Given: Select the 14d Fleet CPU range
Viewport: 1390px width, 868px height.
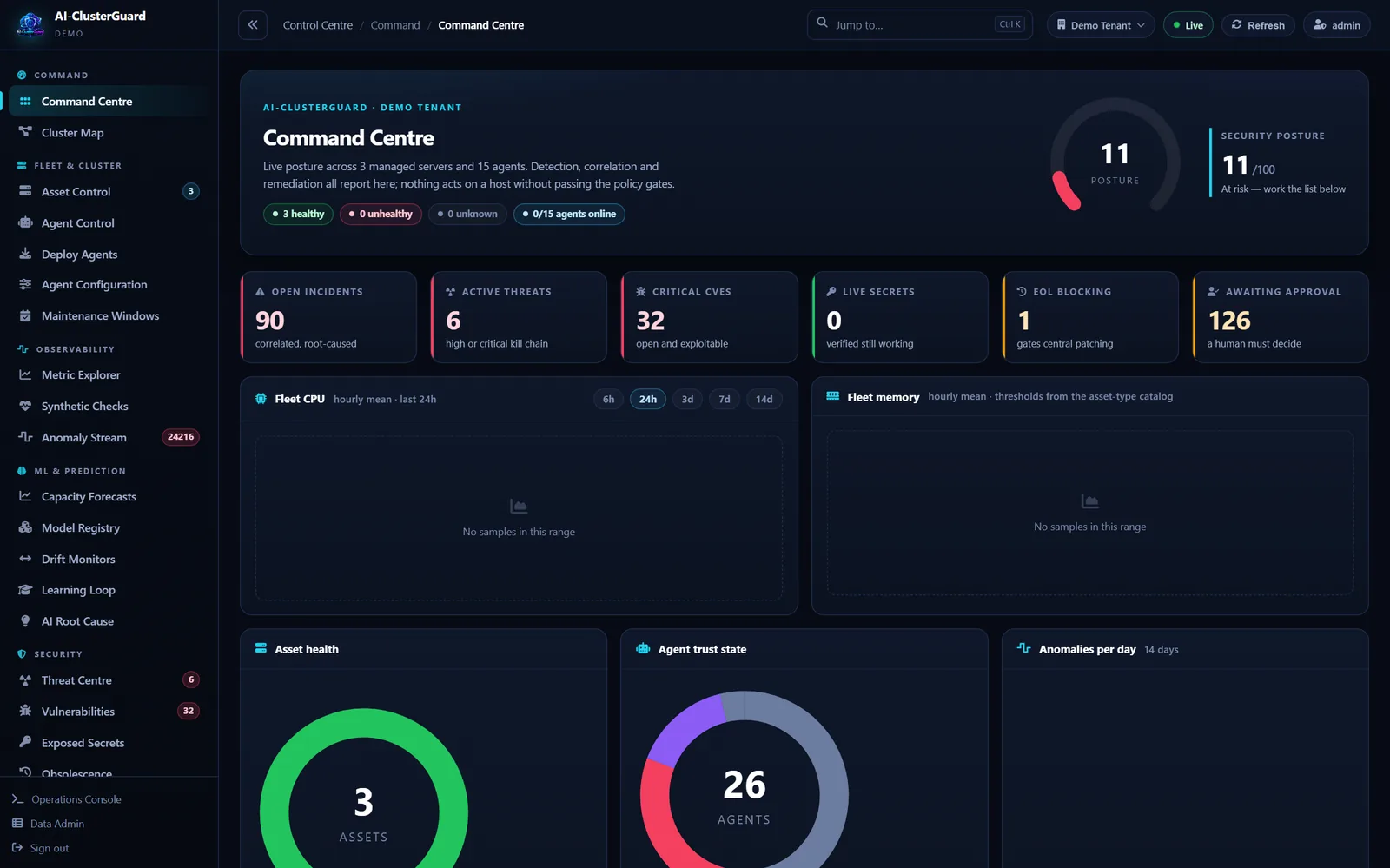Looking at the screenshot, I should pos(764,399).
